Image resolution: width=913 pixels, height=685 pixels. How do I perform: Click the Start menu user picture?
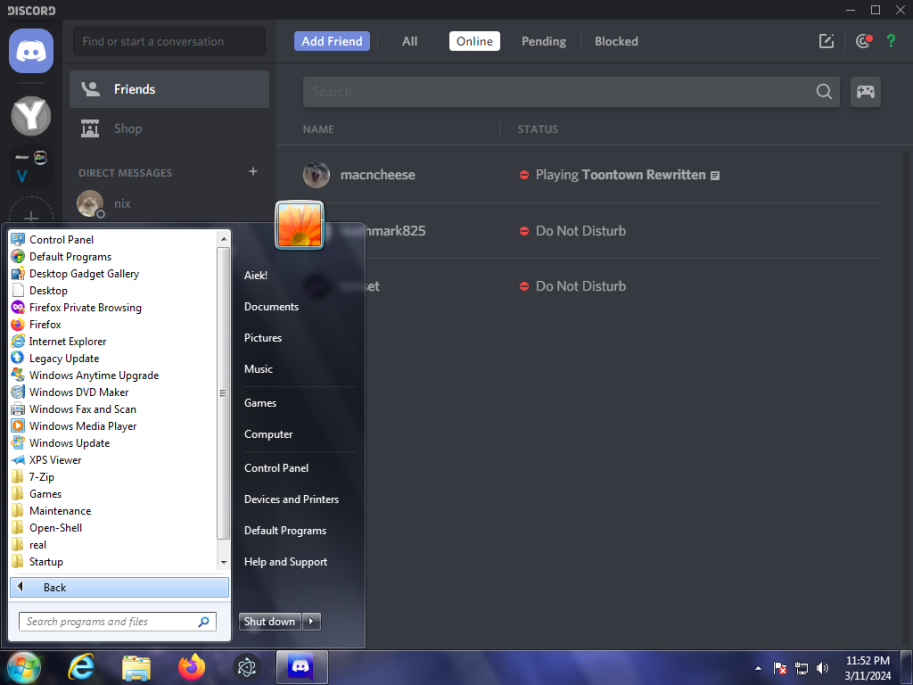(299, 225)
